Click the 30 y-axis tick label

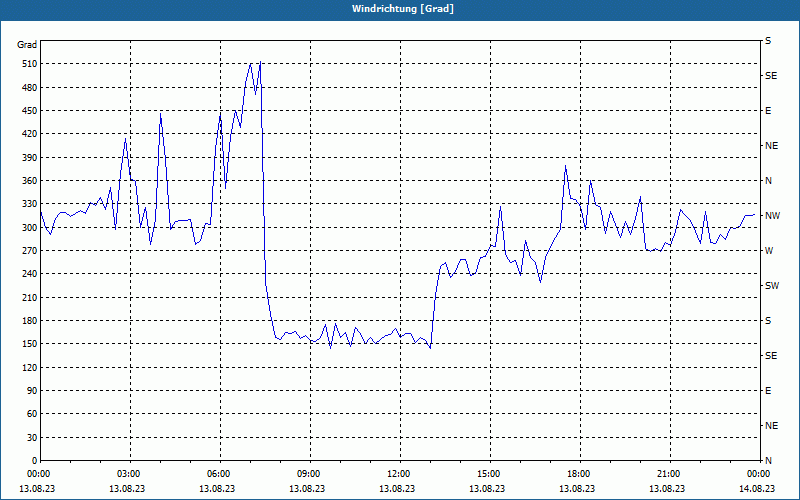[32, 437]
